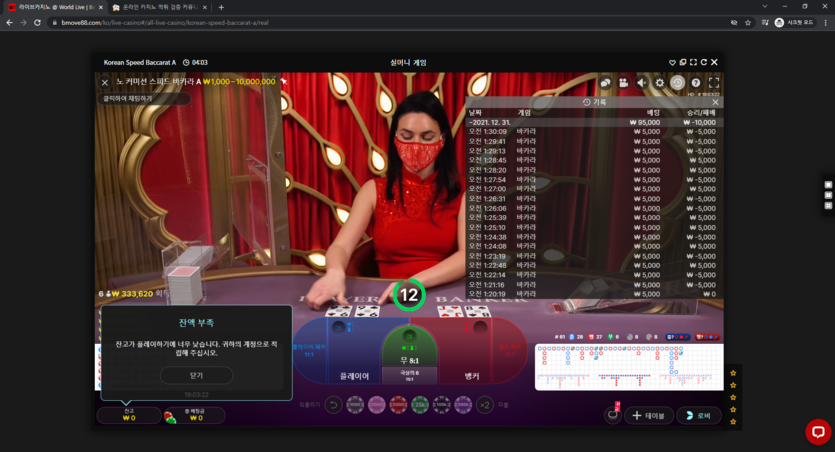The image size is (835, 452).
Task: Open the tab search dropdown arrow
Action: tap(765, 6)
